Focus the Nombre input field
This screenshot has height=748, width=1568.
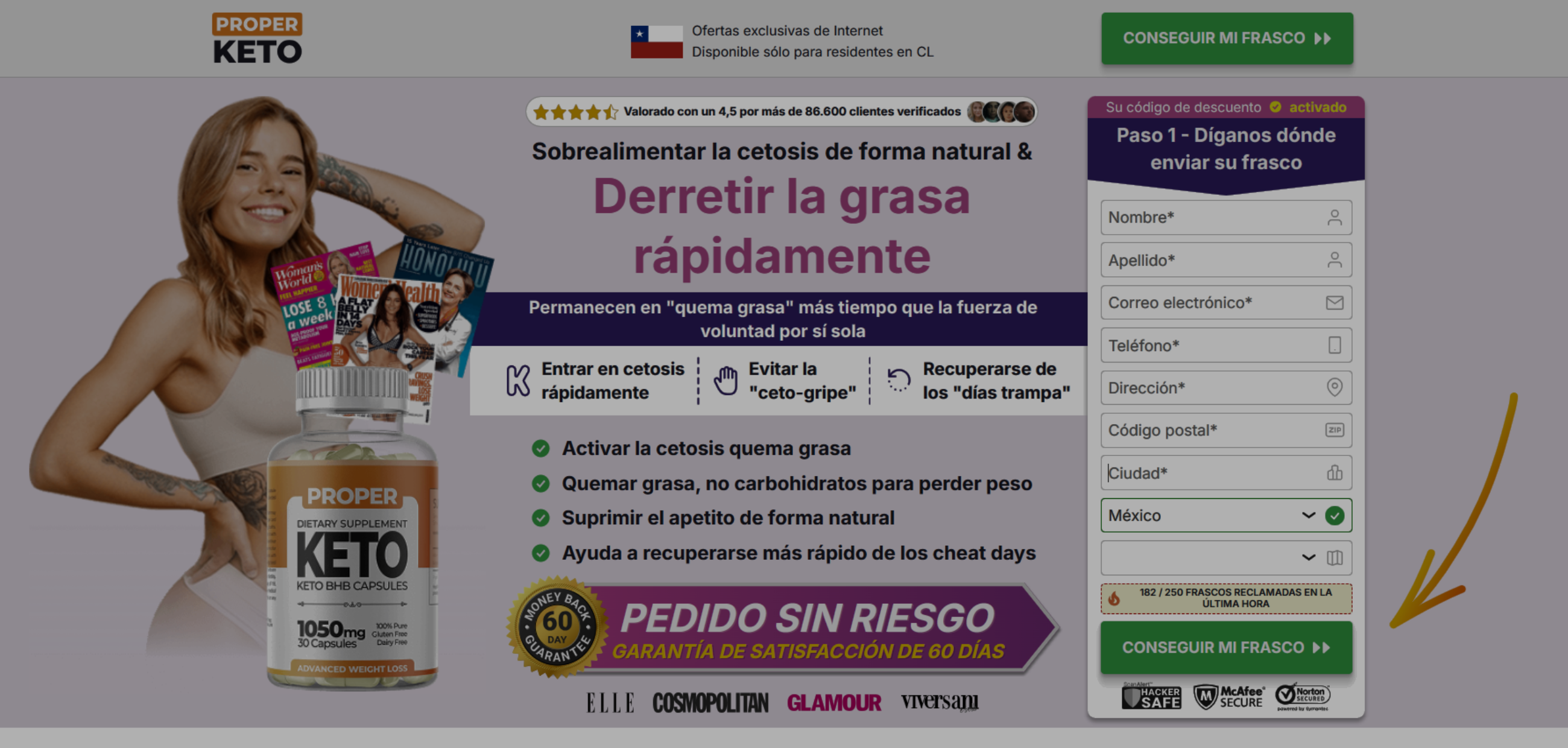(x=1226, y=217)
